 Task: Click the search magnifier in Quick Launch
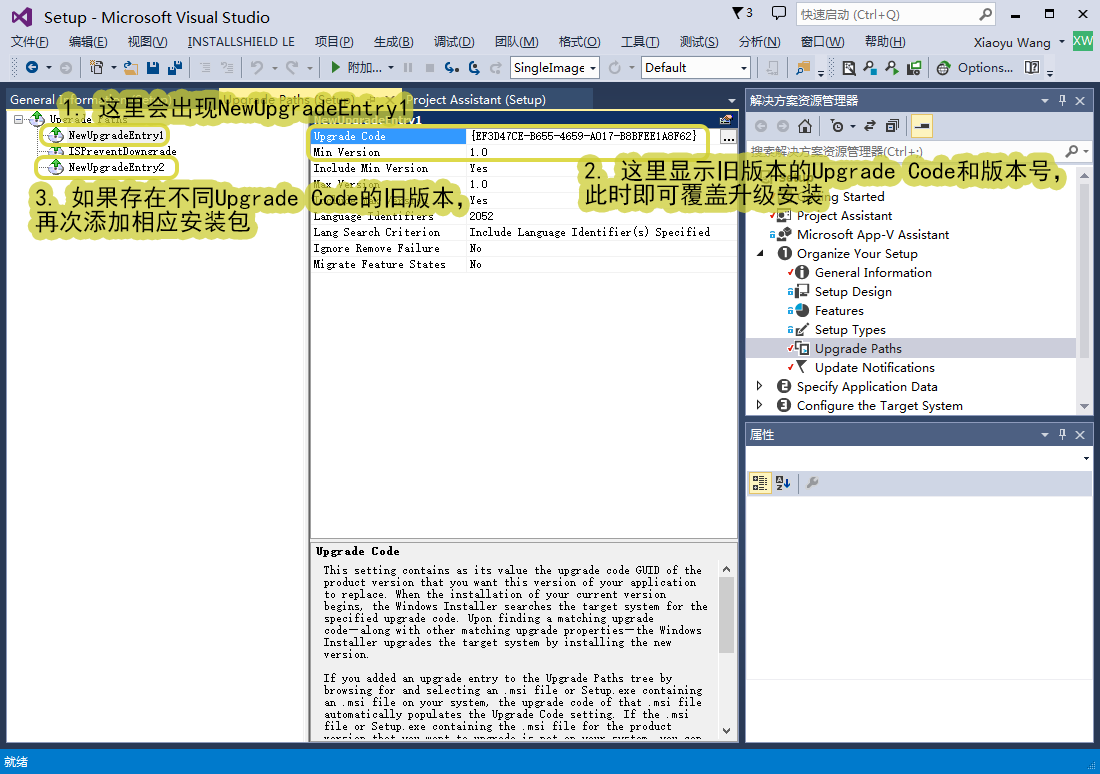click(986, 14)
